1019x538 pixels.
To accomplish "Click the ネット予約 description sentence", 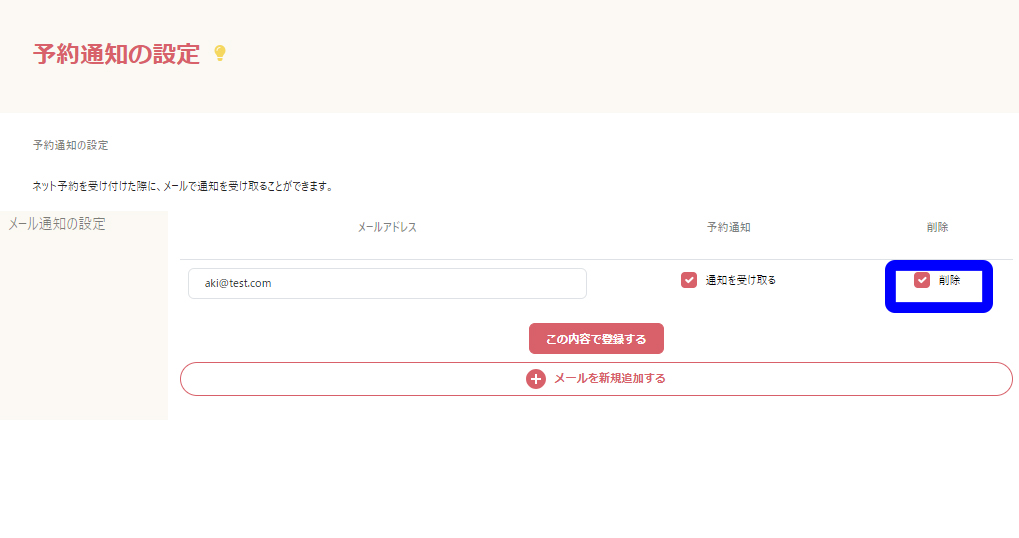I will coord(182,186).
